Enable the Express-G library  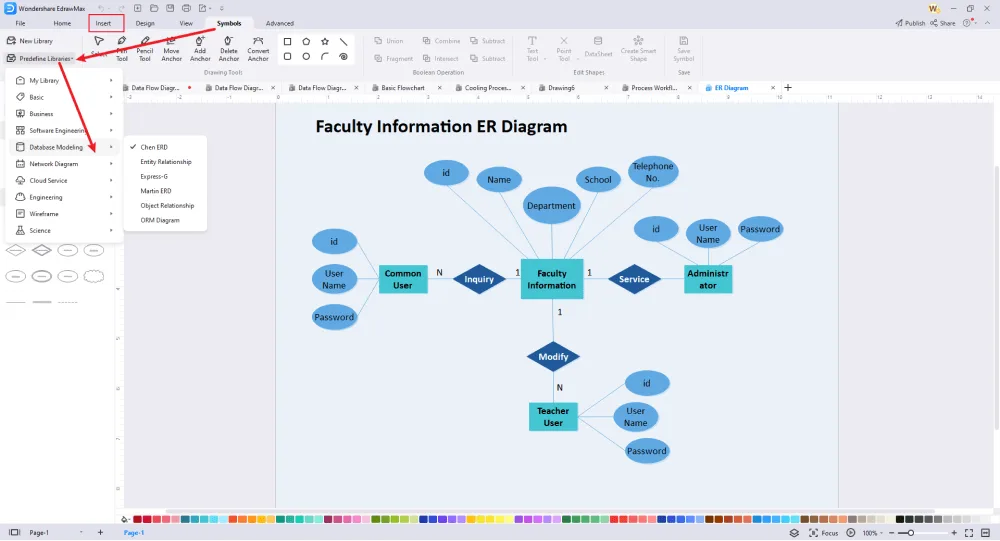coord(154,177)
